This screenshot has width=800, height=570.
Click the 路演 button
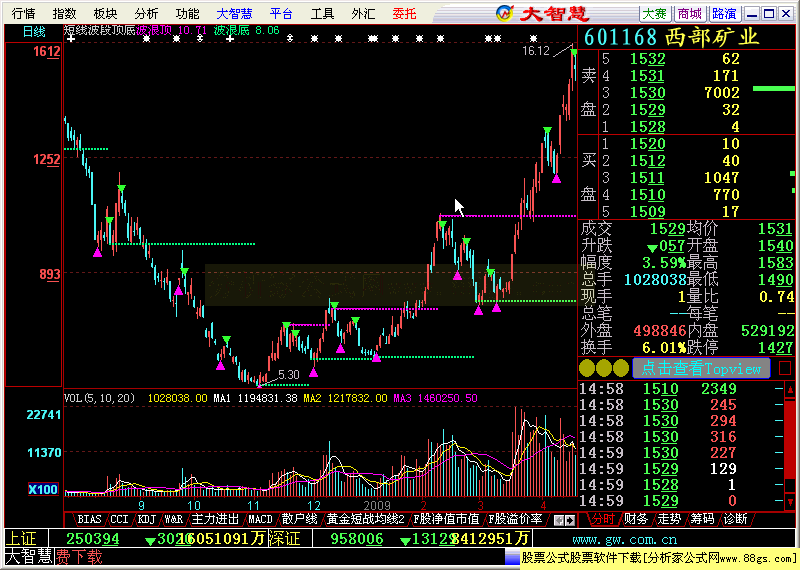[724, 13]
